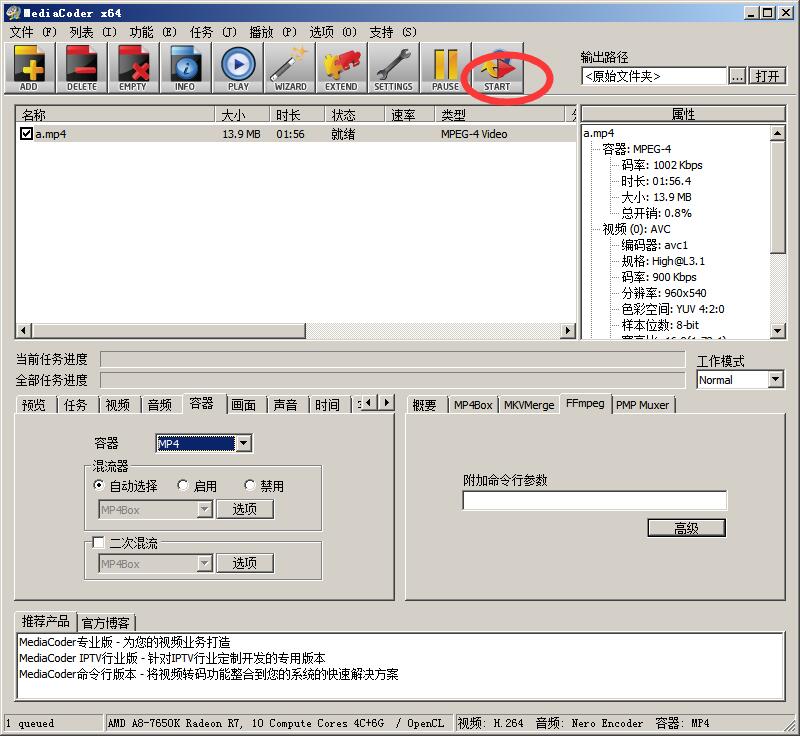The image size is (800, 736).
Task: Enable the 二次混流 checkbox
Action: click(98, 542)
